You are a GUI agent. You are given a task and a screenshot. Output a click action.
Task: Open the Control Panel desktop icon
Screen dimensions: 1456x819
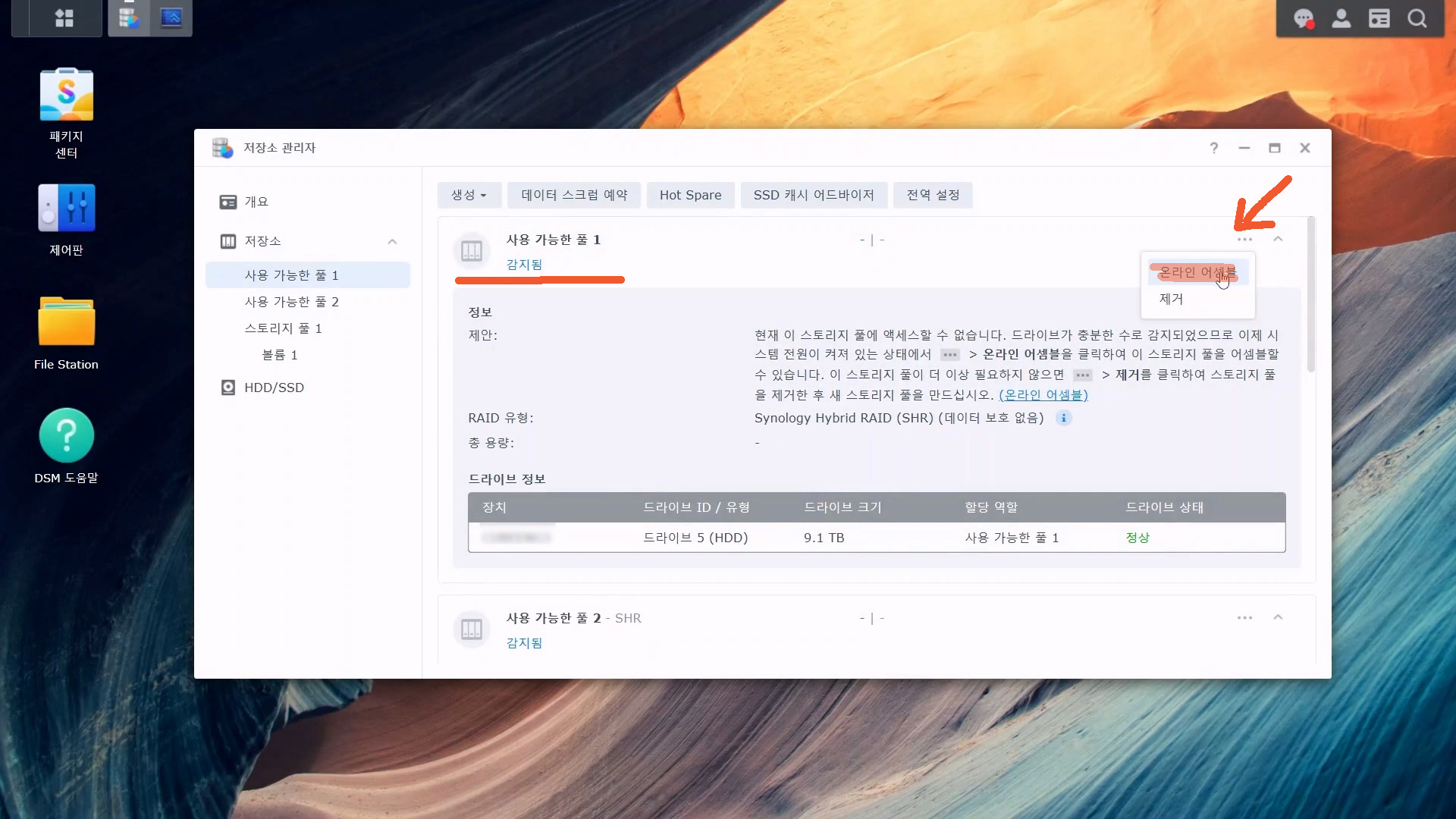66,208
